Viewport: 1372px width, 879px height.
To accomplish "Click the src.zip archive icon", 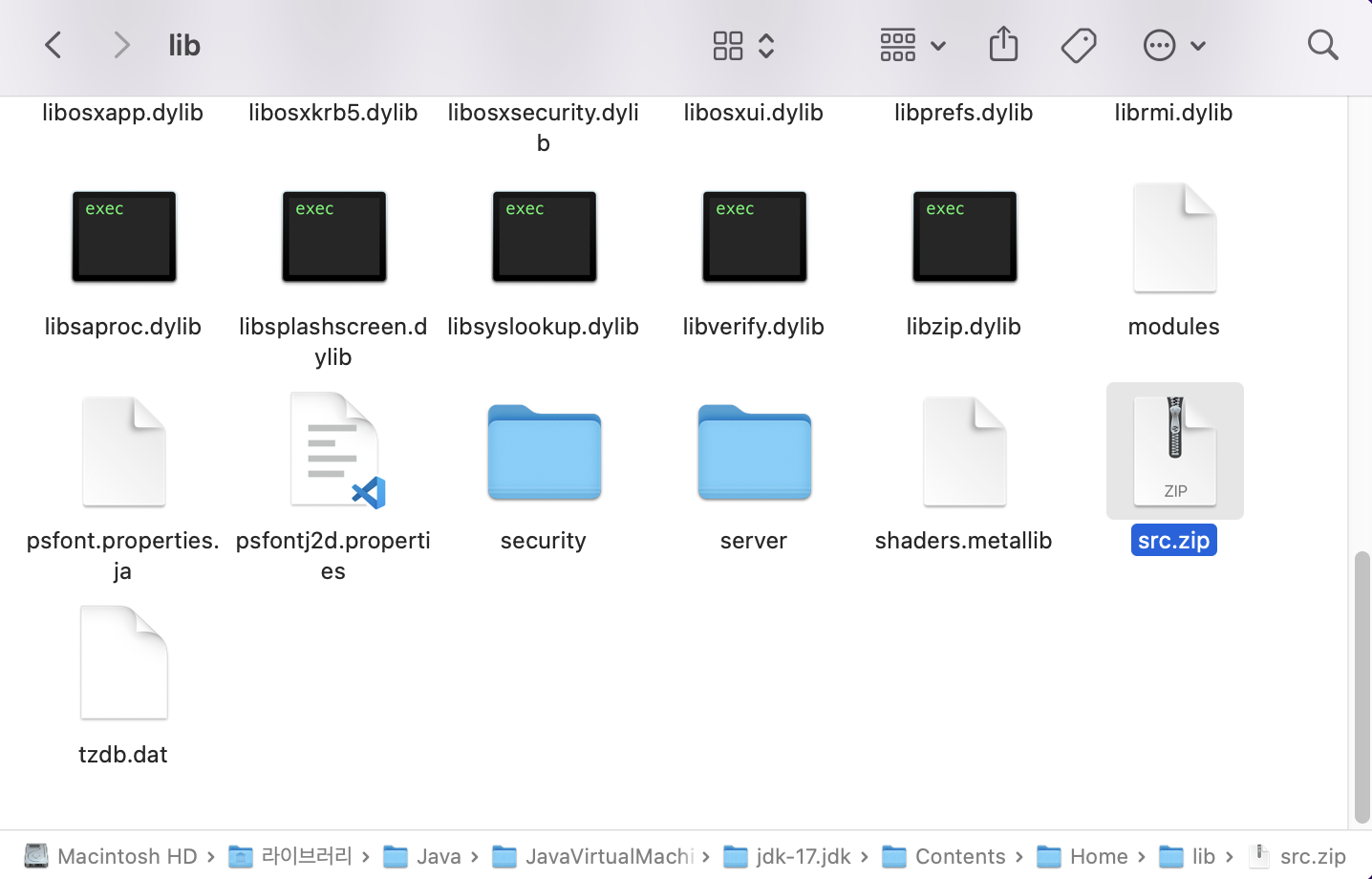I will (1175, 451).
